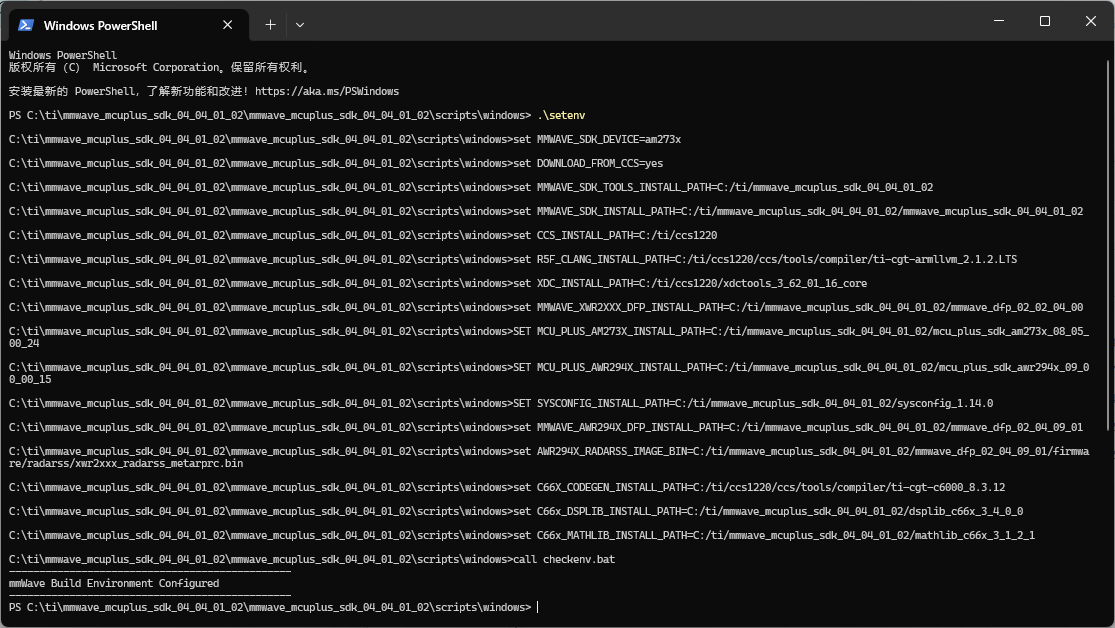Click the "call checkenv.bat" command line
Image resolution: width=1115 pixels, height=628 pixels.
click(x=576, y=559)
